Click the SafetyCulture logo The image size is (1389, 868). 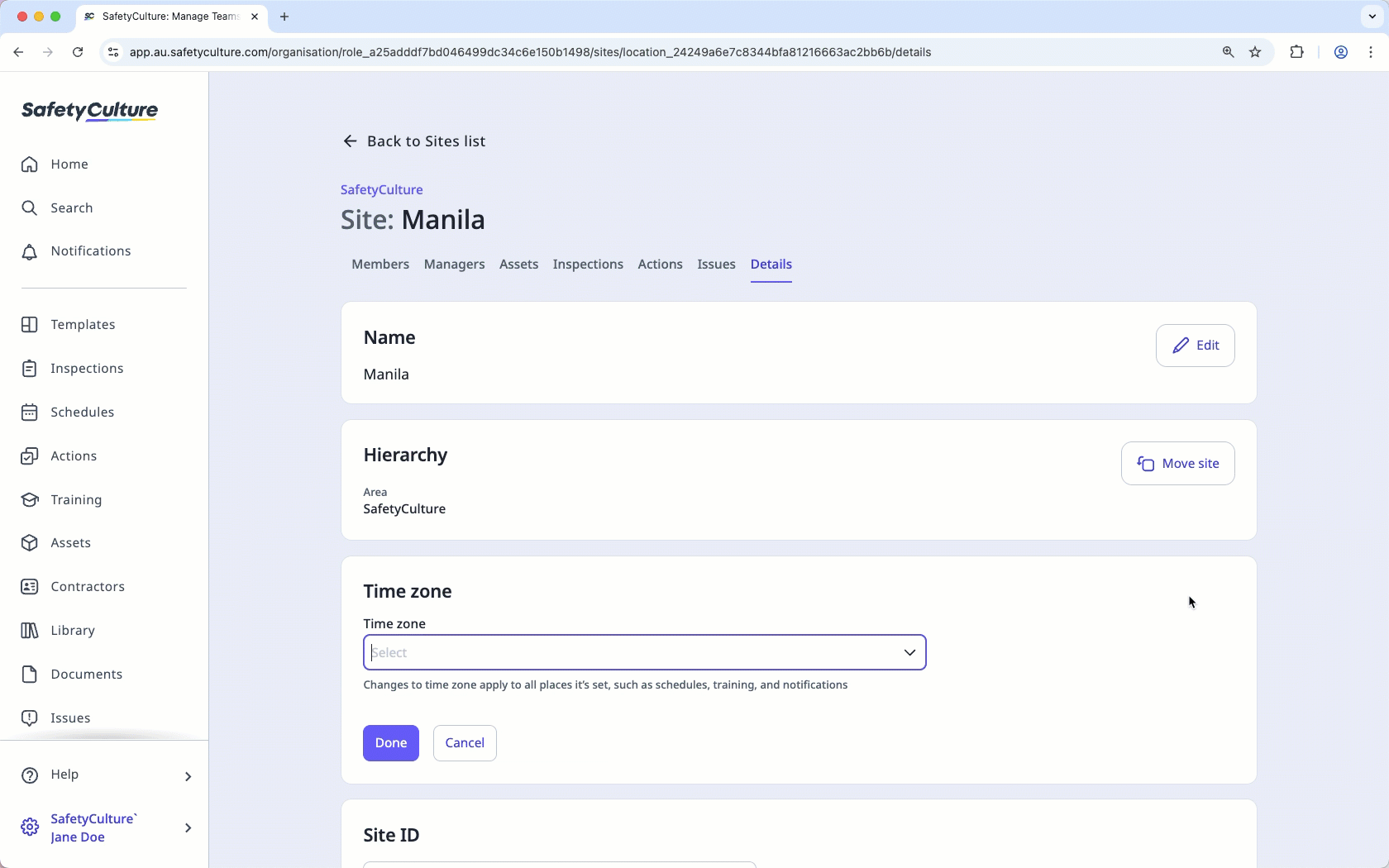pos(90,111)
